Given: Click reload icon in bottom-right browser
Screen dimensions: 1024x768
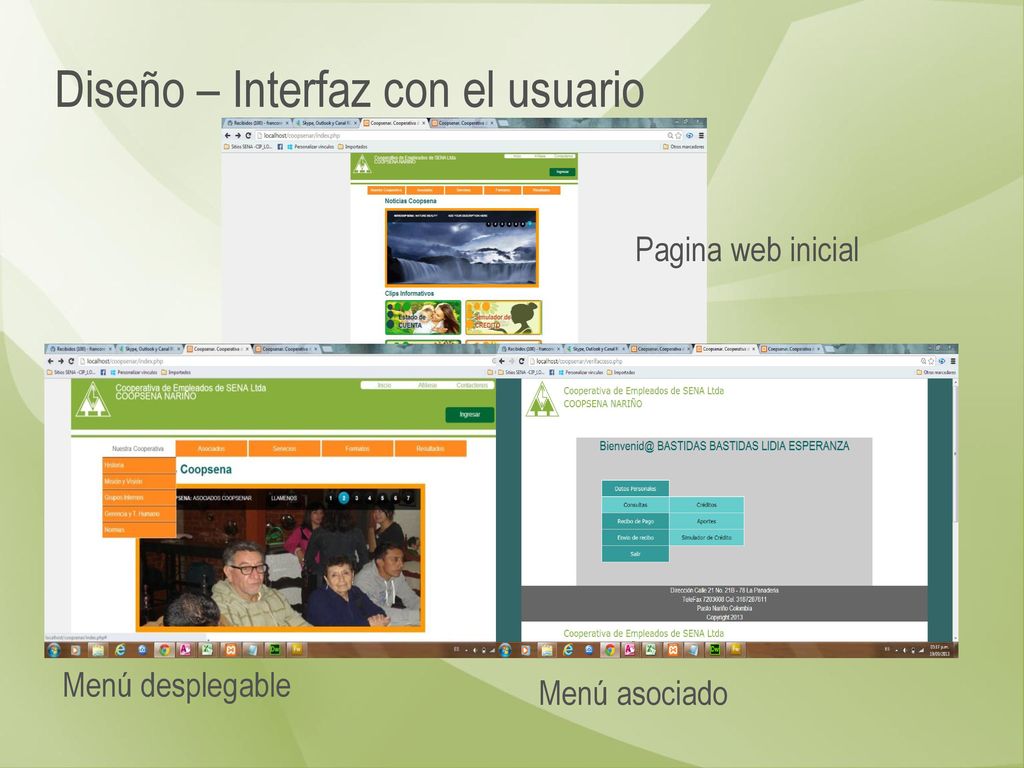Looking at the screenshot, I should click(521, 361).
